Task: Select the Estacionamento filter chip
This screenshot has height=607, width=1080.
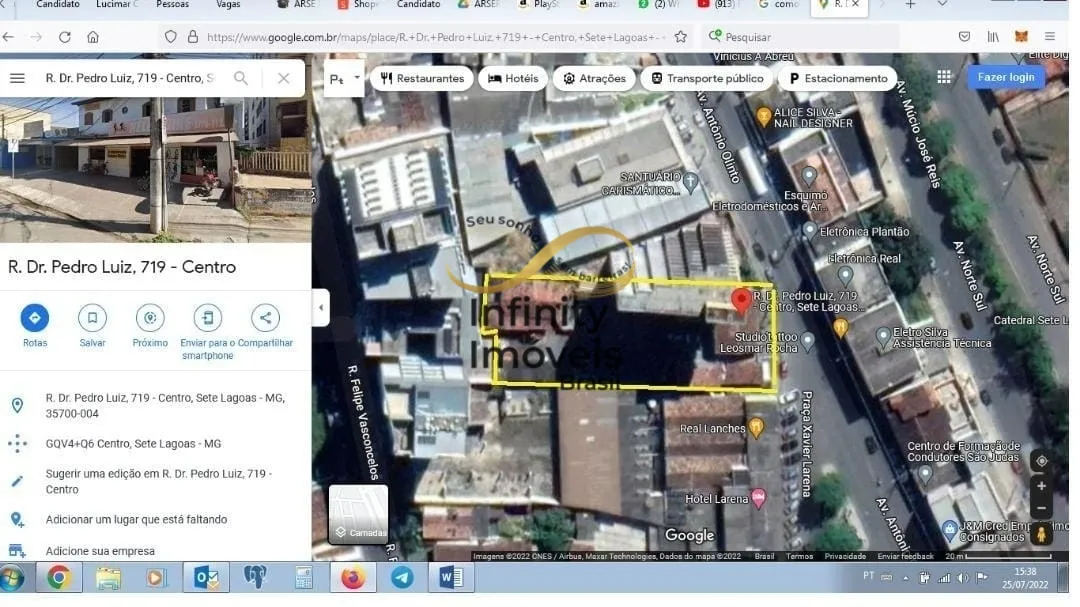Action: (x=838, y=79)
